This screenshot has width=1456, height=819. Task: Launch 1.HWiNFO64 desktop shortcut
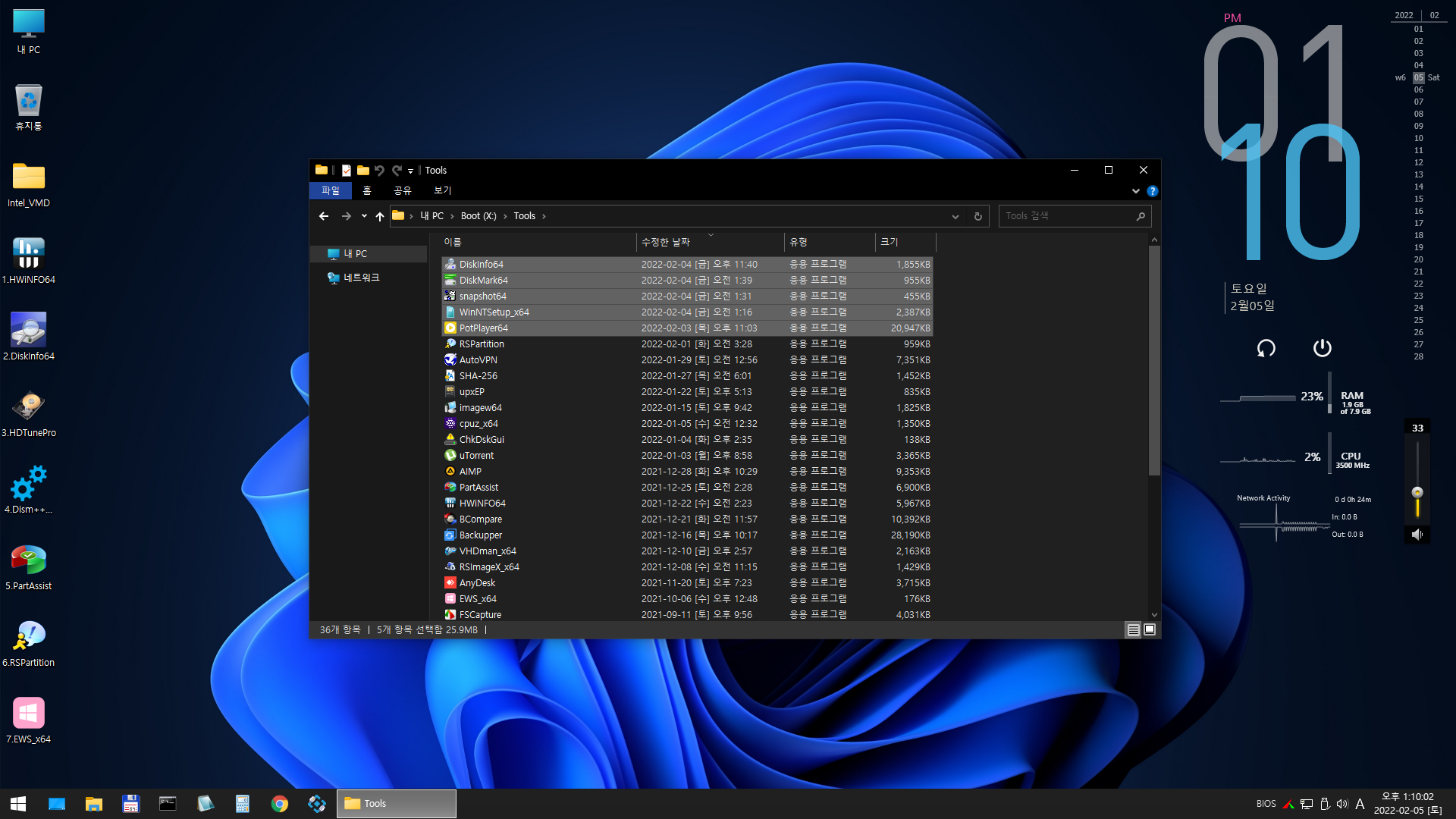29,261
